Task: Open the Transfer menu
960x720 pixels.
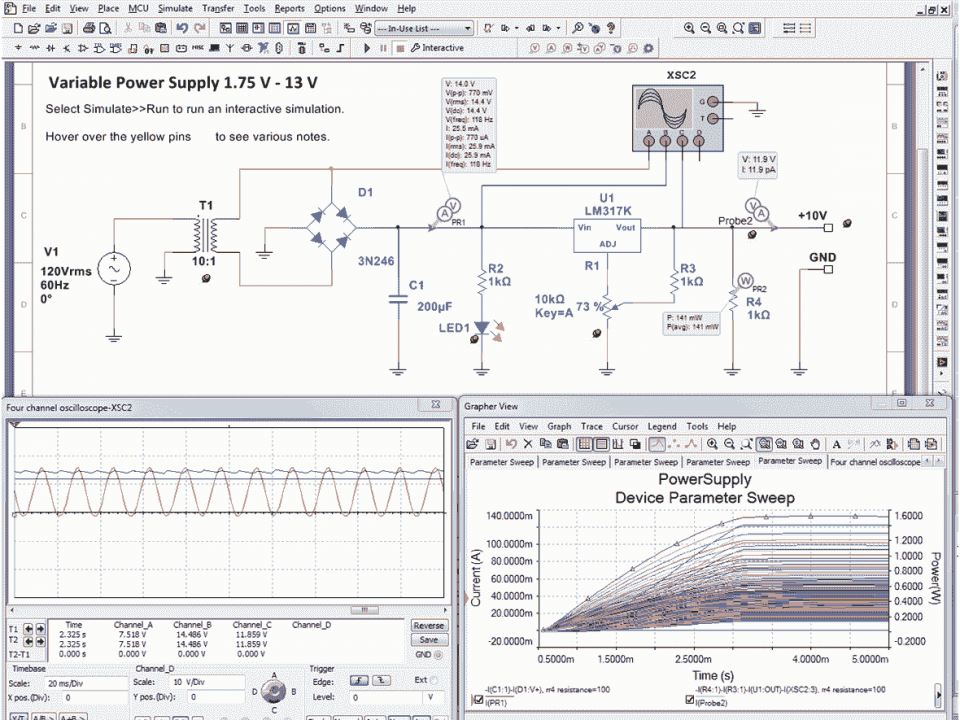Action: pos(218,9)
